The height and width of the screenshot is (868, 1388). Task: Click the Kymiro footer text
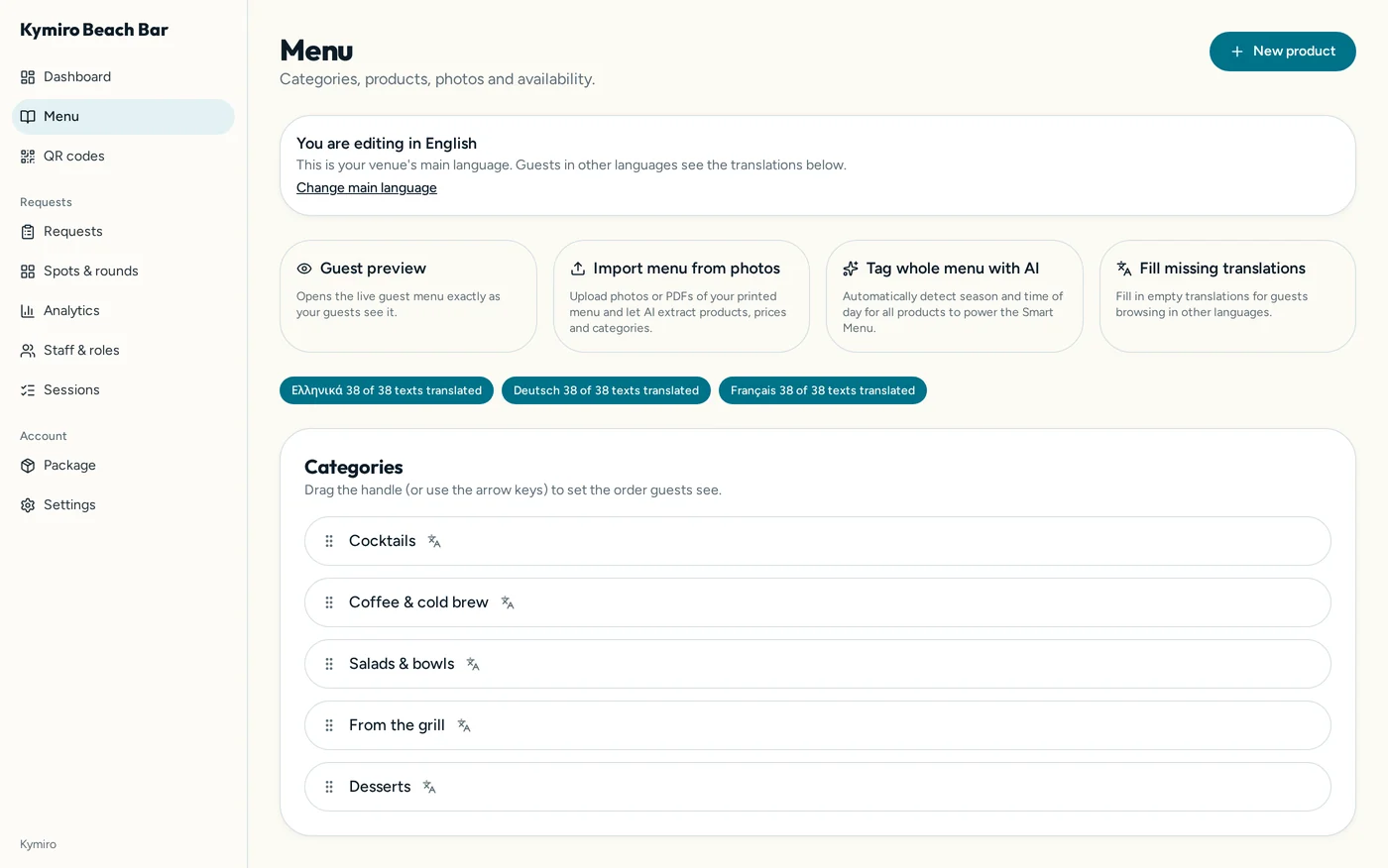[x=38, y=844]
